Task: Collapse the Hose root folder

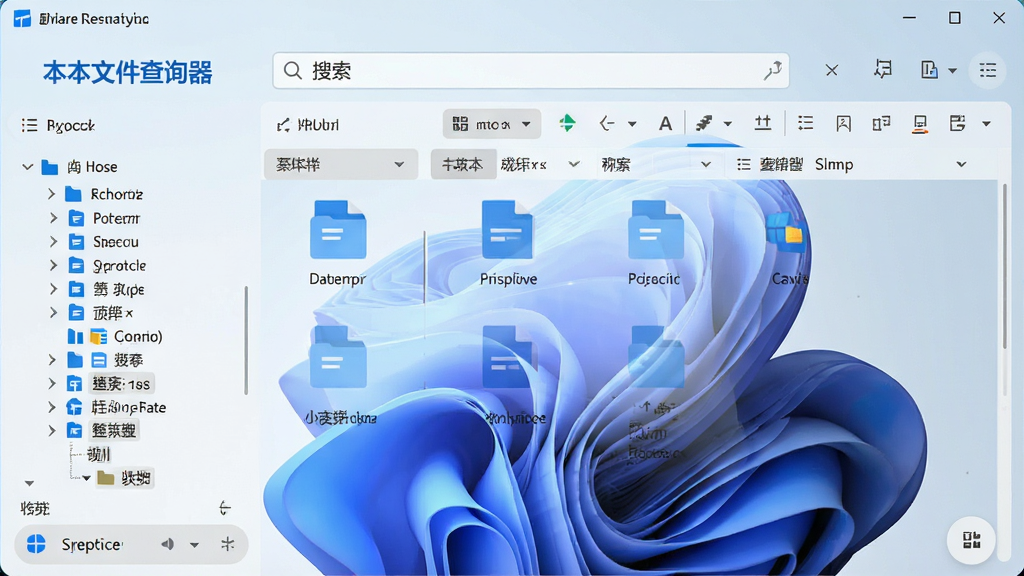Action: (27, 167)
